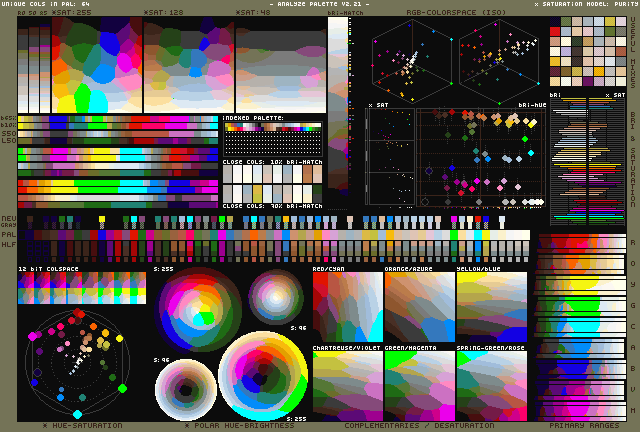The width and height of the screenshot is (640, 432).
Task: Click the title ANALYZE PALETTE V2.21
Action: click(320, 4)
